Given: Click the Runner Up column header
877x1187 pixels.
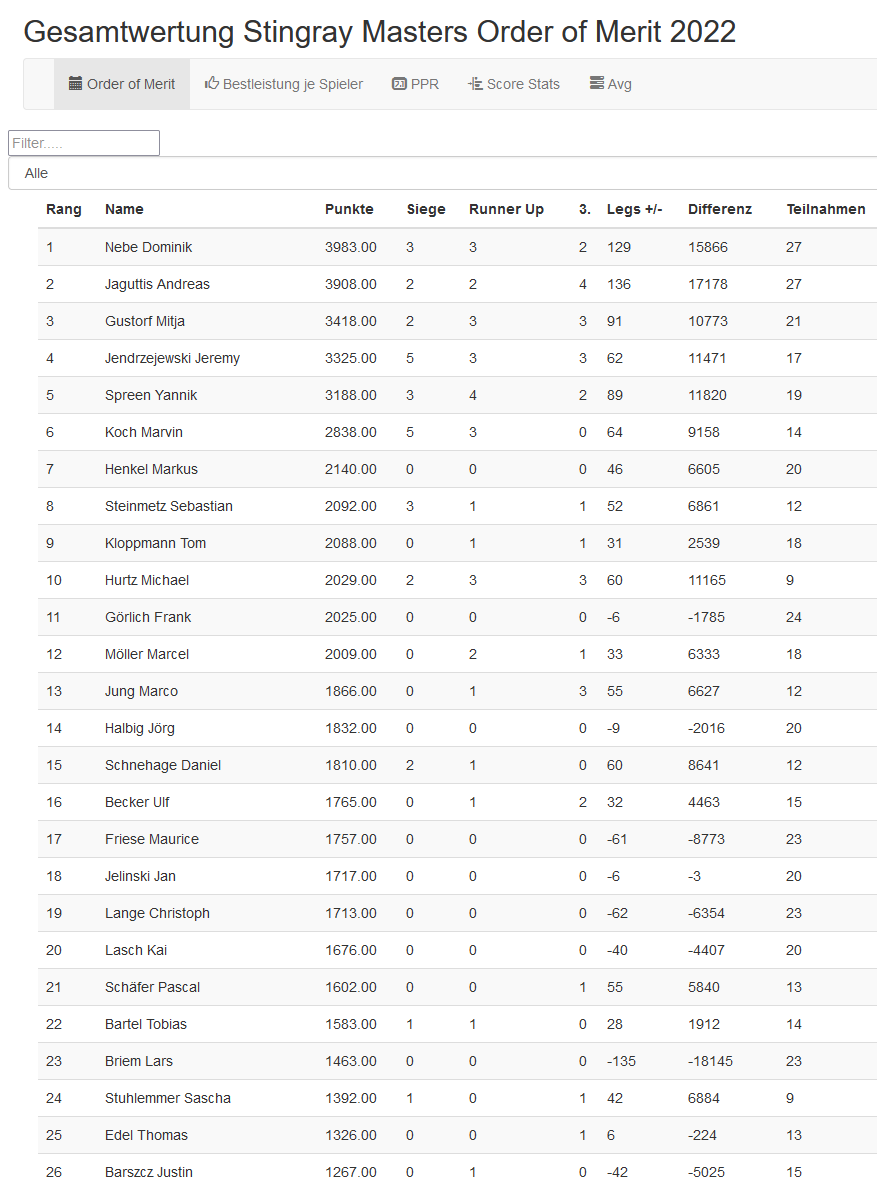Looking at the screenshot, I should [x=506, y=209].
